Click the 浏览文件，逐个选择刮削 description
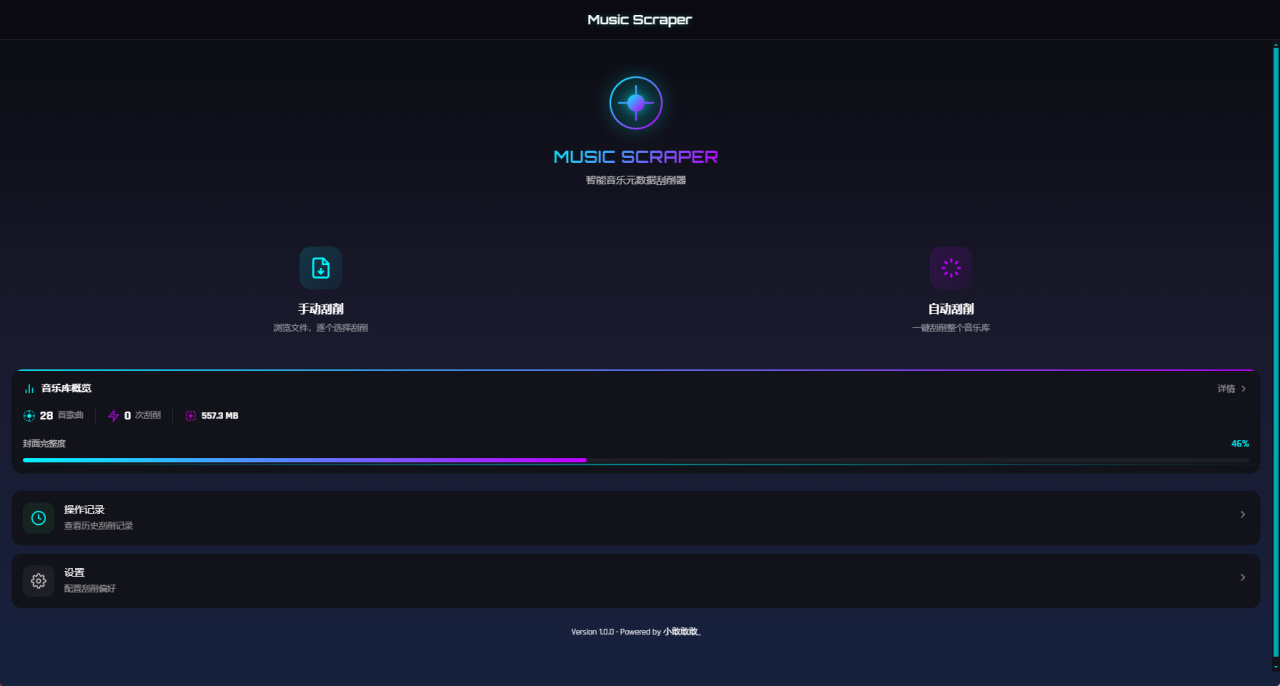Image resolution: width=1280 pixels, height=686 pixels. point(321,328)
